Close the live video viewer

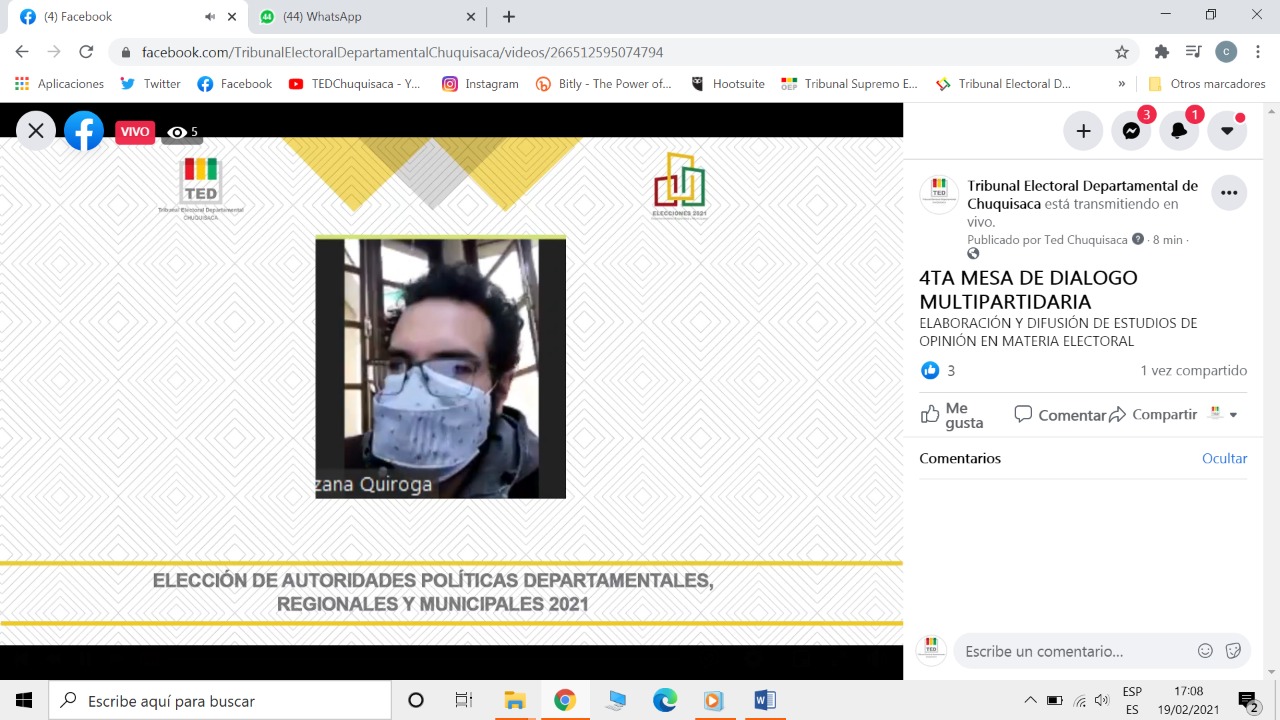[36, 131]
